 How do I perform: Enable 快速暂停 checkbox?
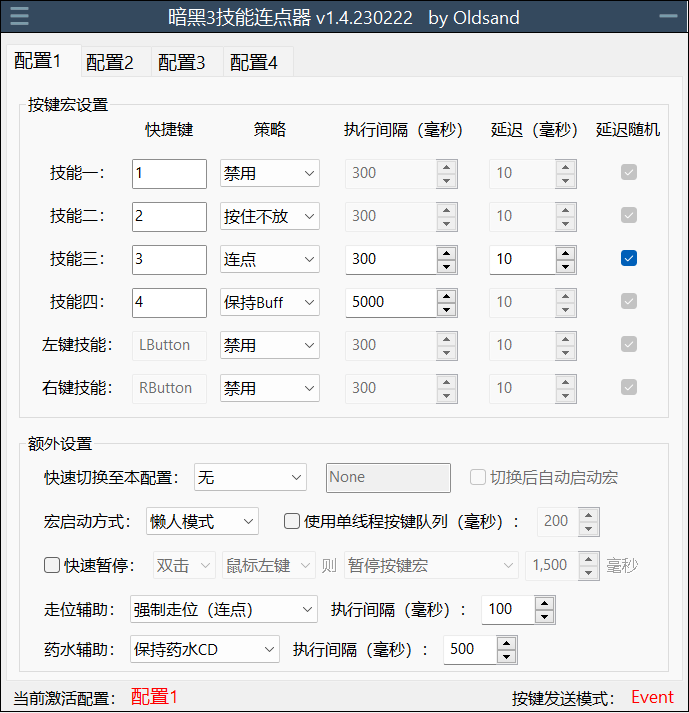click(52, 565)
